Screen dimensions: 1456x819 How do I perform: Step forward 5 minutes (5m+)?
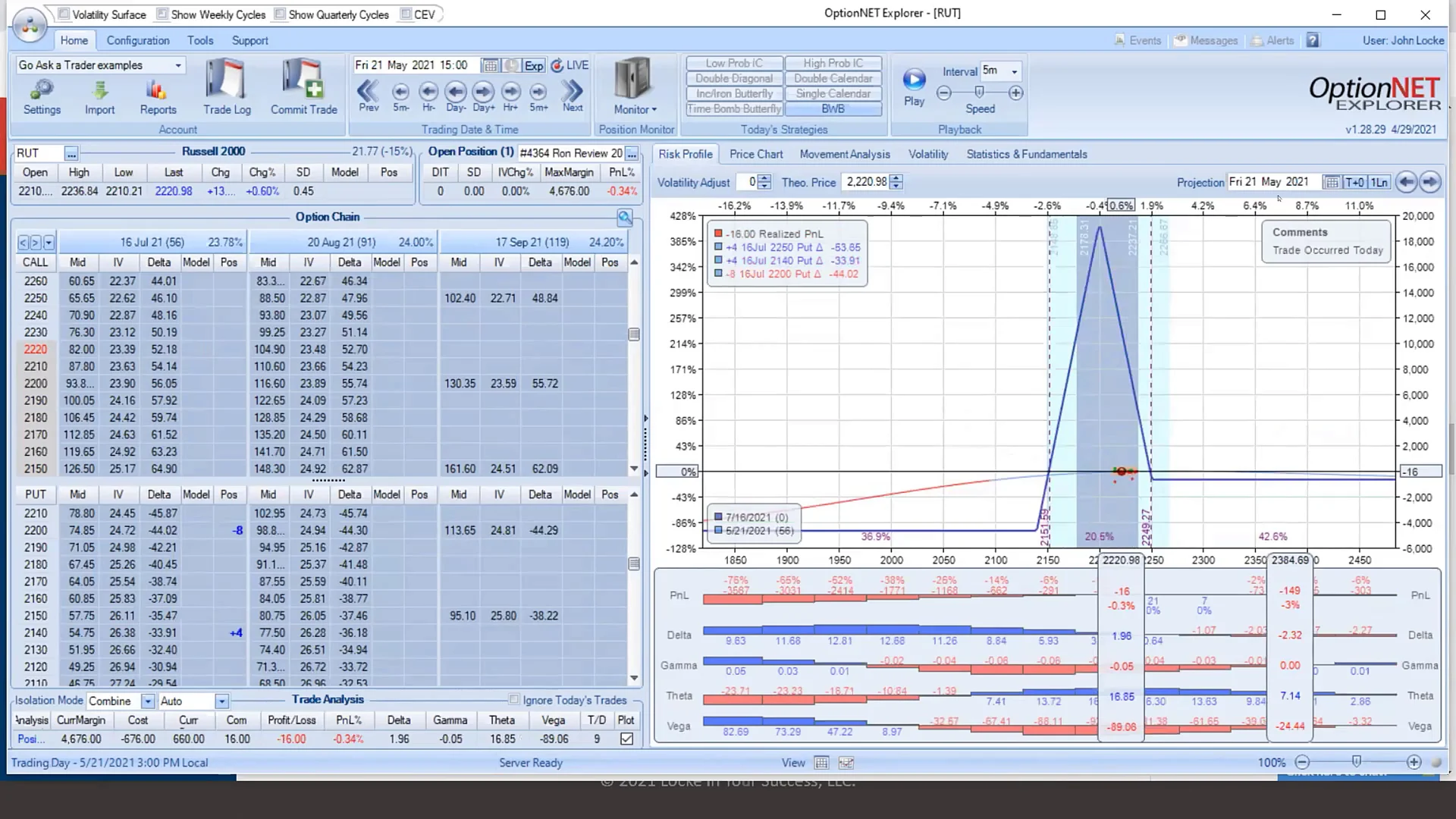coord(538,96)
